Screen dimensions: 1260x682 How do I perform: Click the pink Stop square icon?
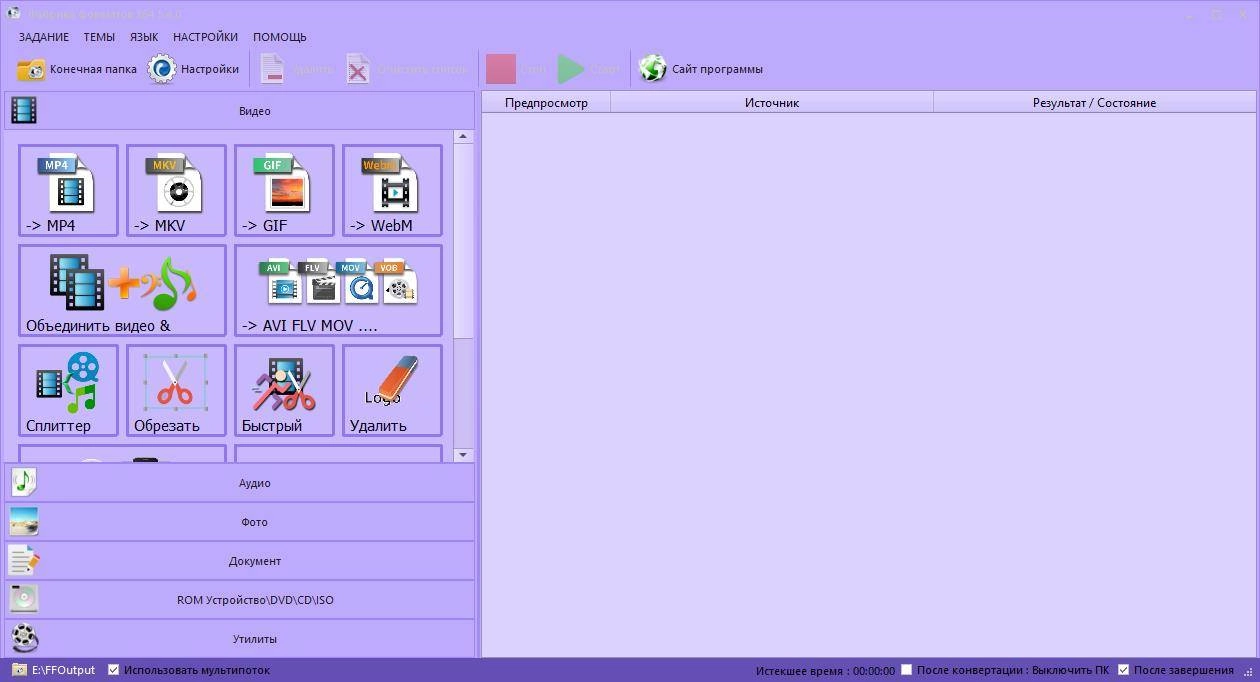(x=501, y=69)
